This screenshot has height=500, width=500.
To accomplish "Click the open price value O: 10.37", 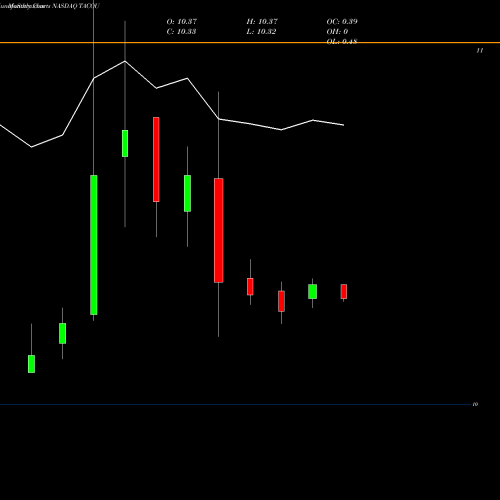I will (182, 22).
